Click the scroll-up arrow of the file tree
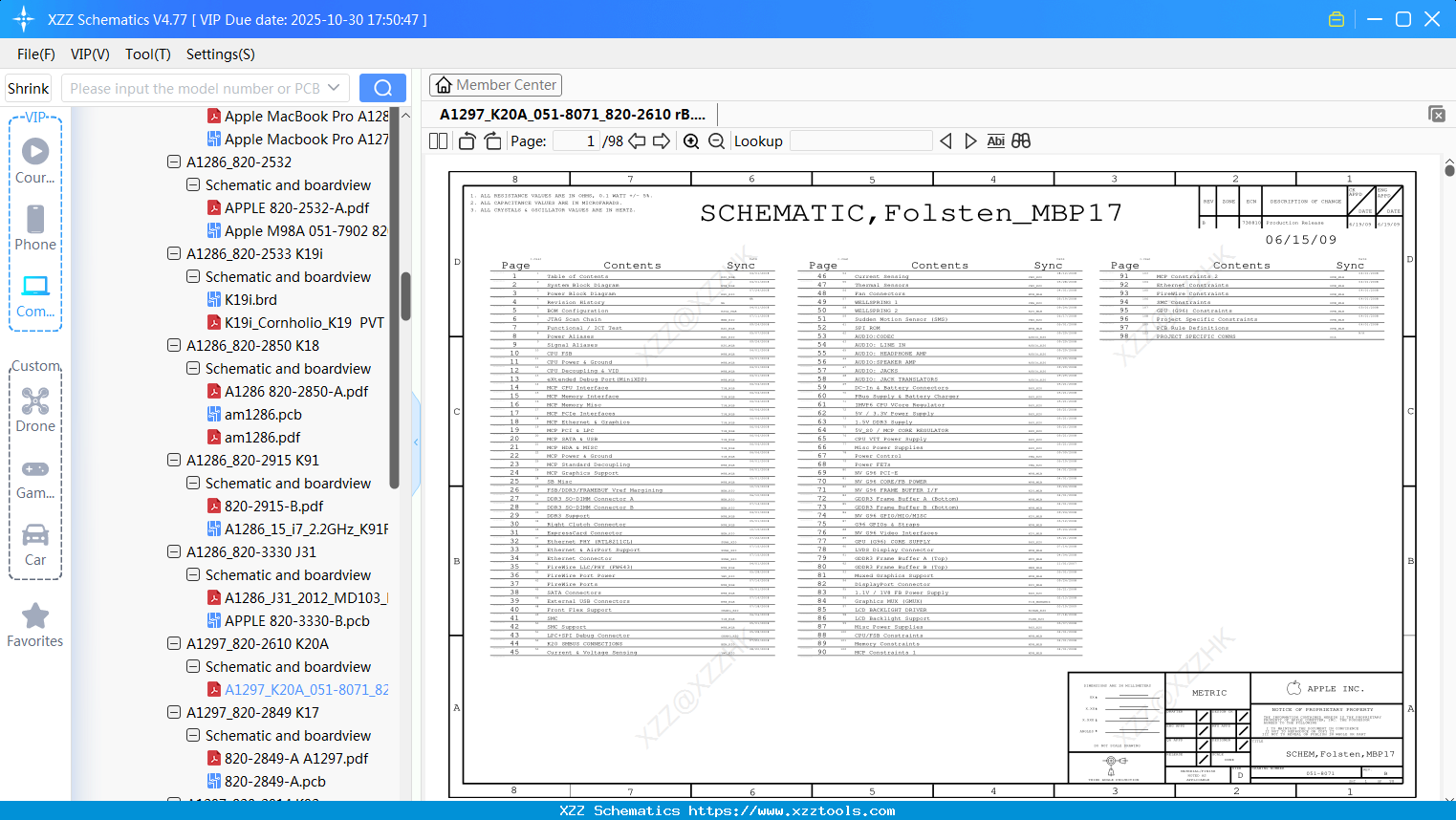 (405, 116)
